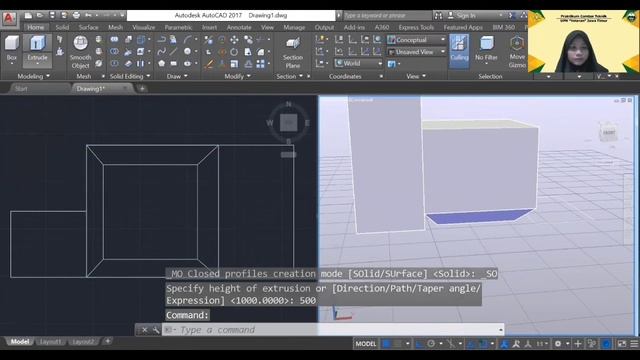Open the AutoCAD application menu

click(x=9, y=19)
